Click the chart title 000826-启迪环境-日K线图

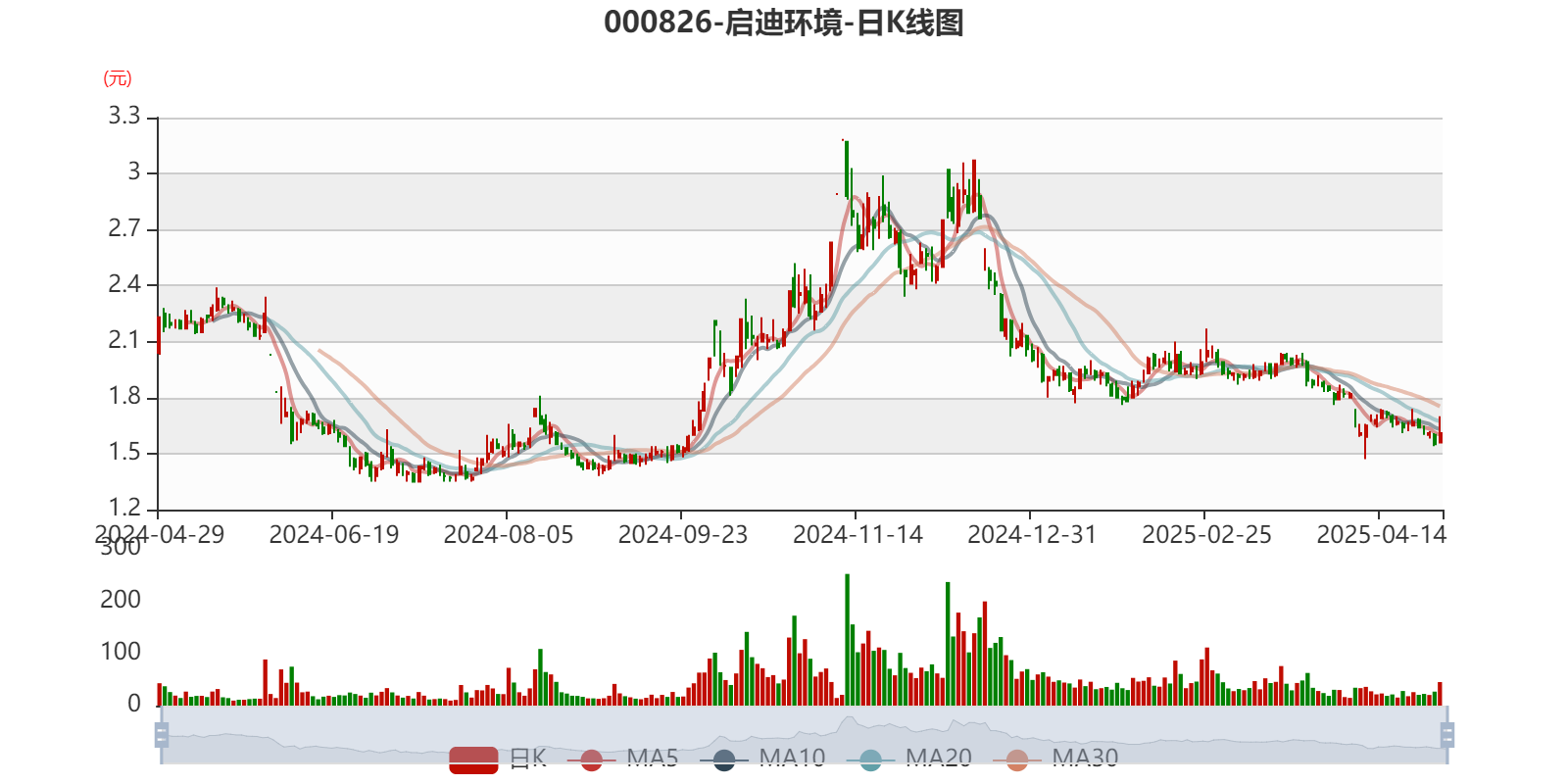(x=784, y=22)
